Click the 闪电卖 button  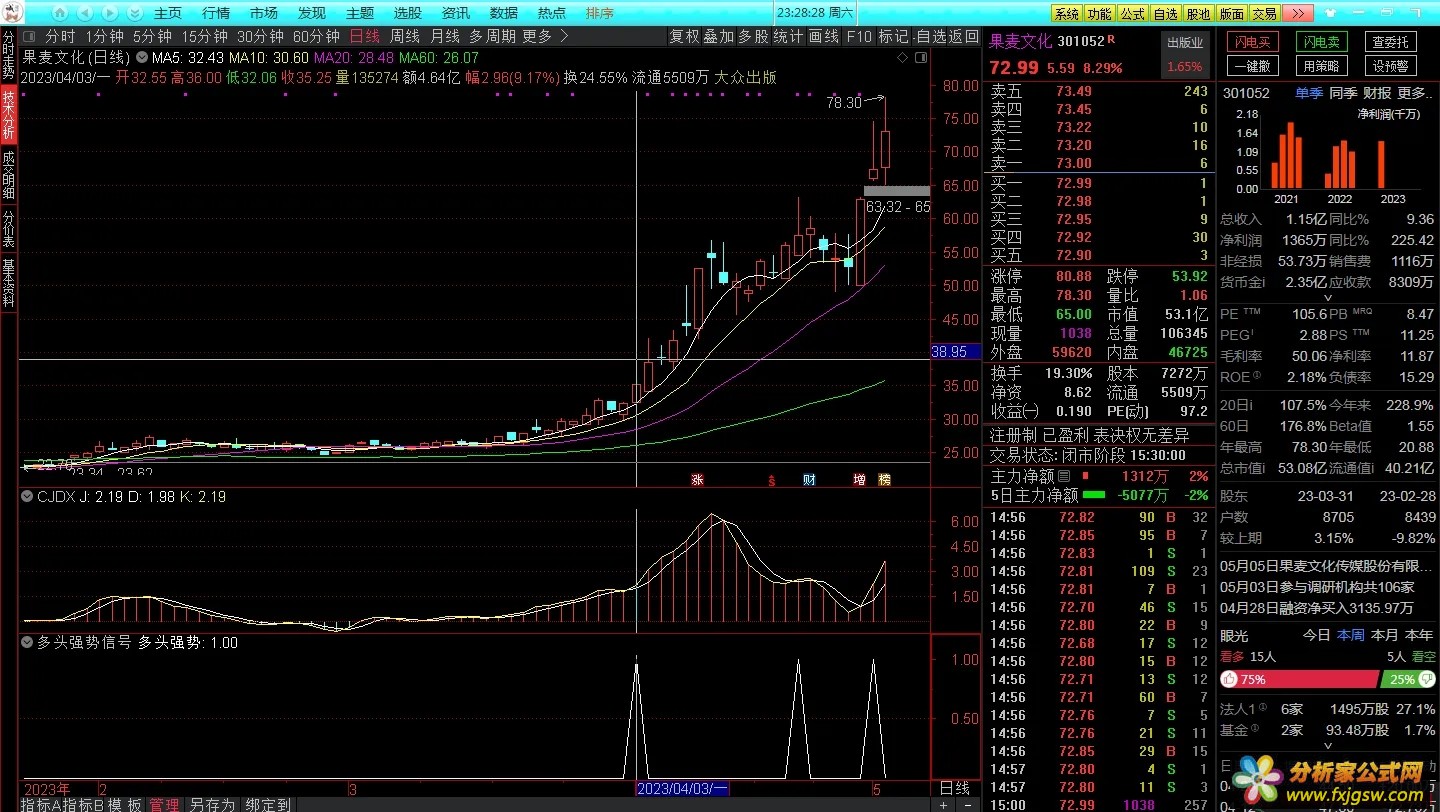click(1321, 42)
